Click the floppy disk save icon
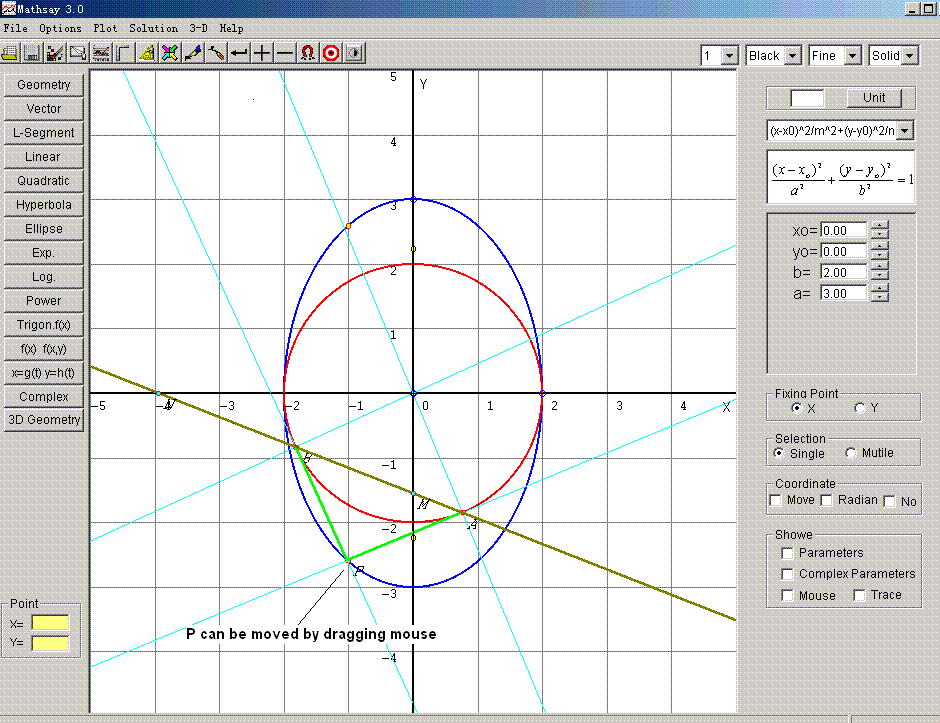This screenshot has width=940, height=723. (x=32, y=53)
